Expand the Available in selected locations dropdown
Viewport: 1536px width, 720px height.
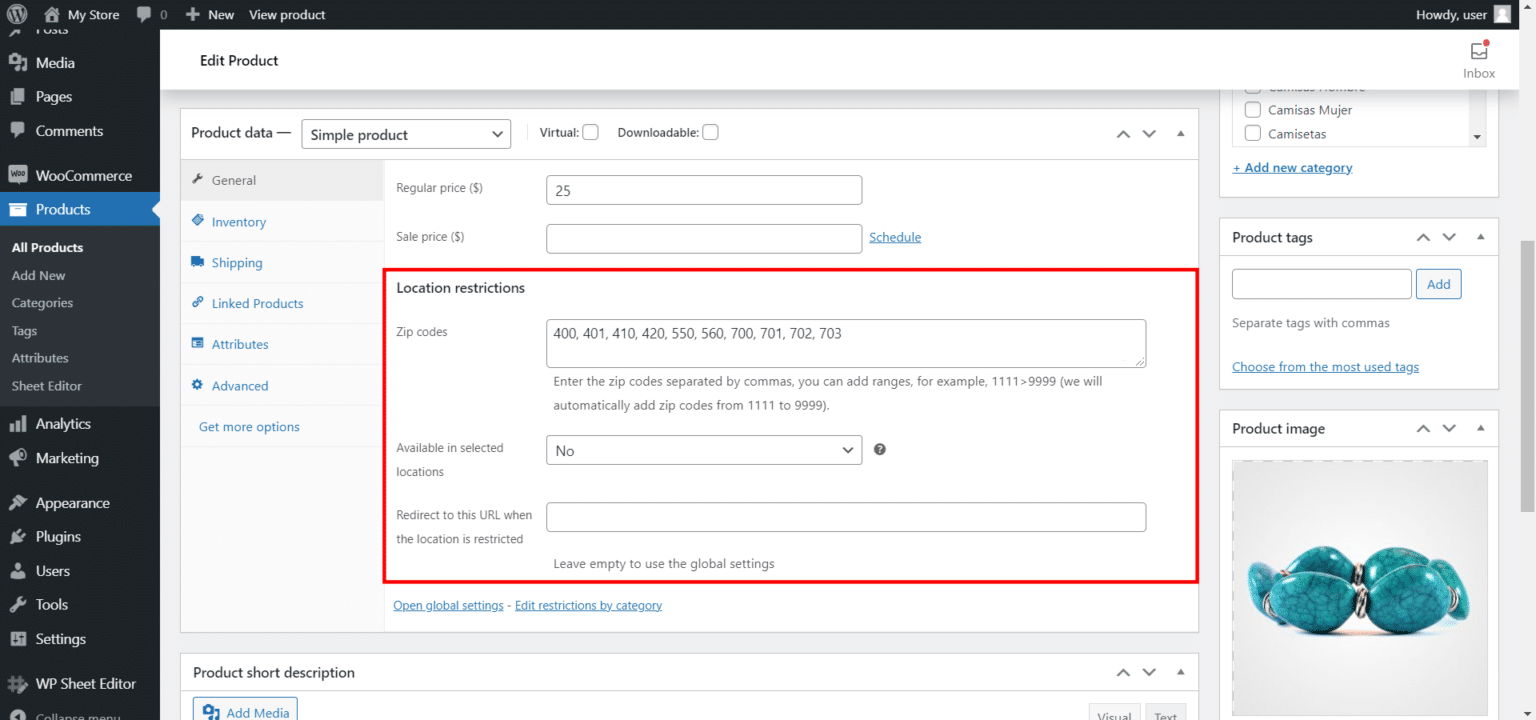(x=704, y=451)
